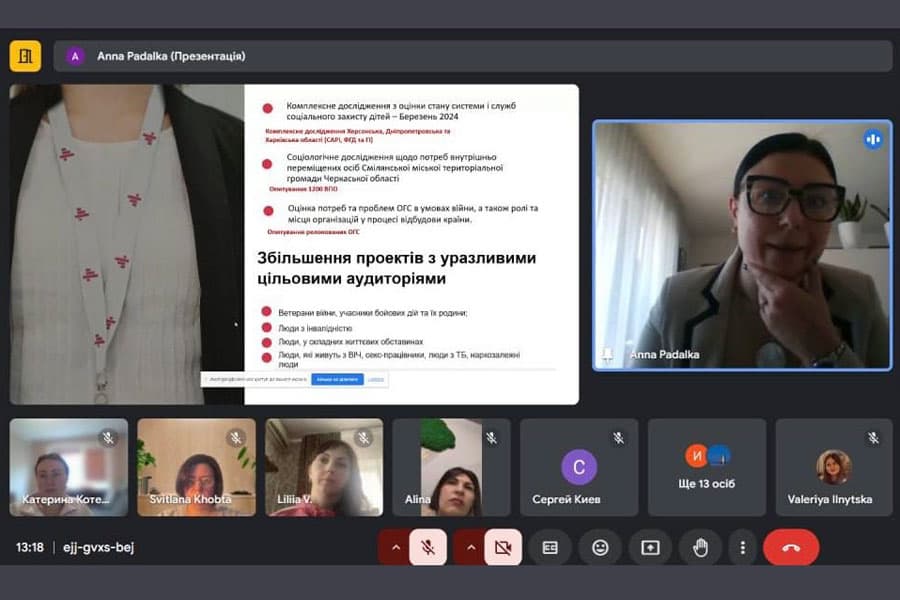Click the muted mic icon on Valeriya Ilnytska's tile

pyautogui.click(x=874, y=438)
